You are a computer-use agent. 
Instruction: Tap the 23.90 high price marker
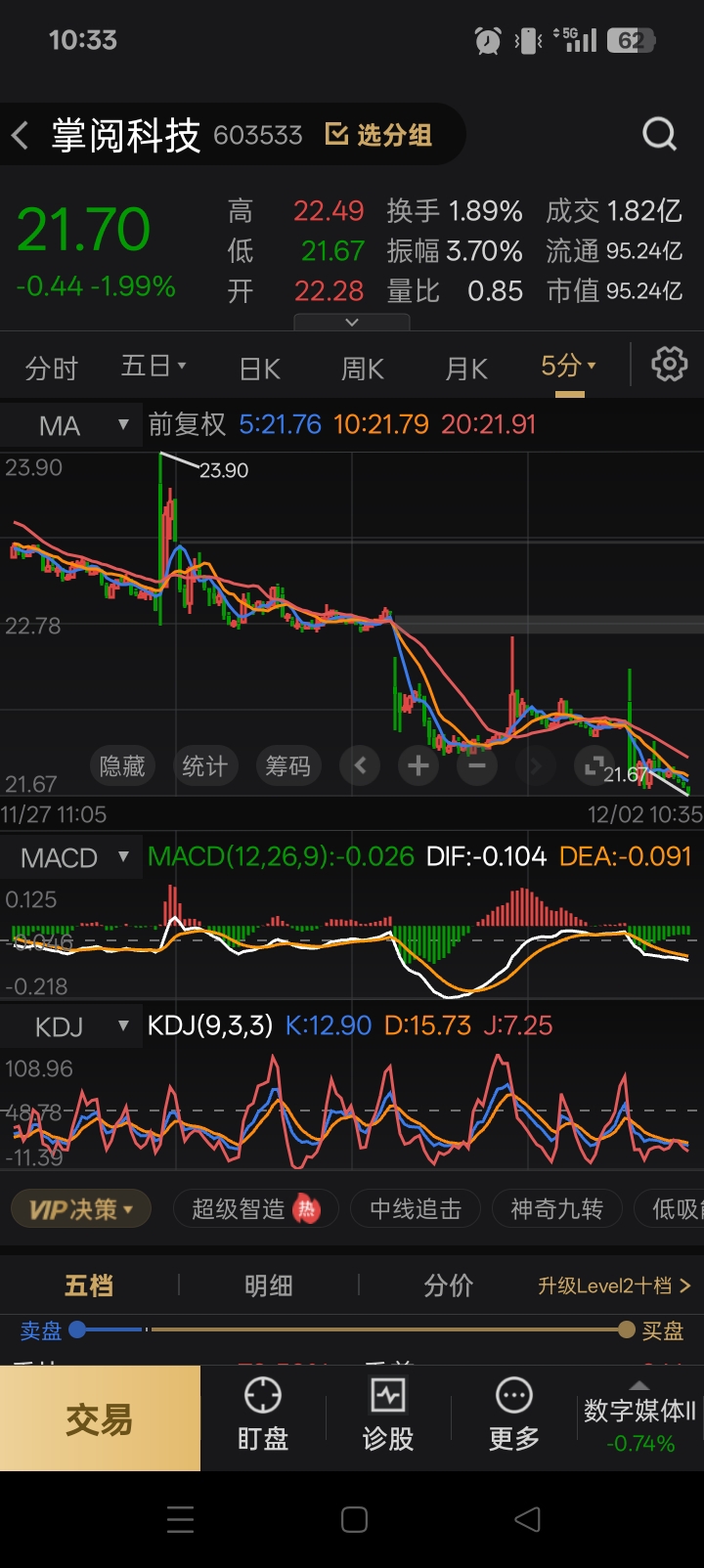pyautogui.click(x=224, y=470)
